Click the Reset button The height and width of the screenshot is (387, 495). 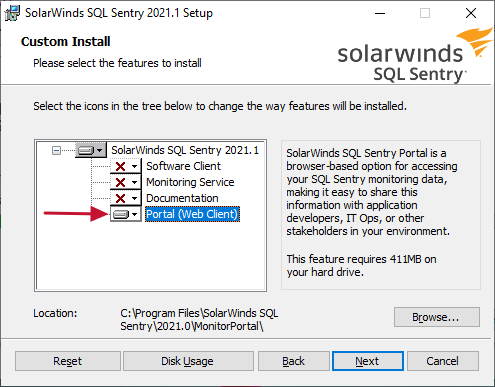click(x=68, y=361)
